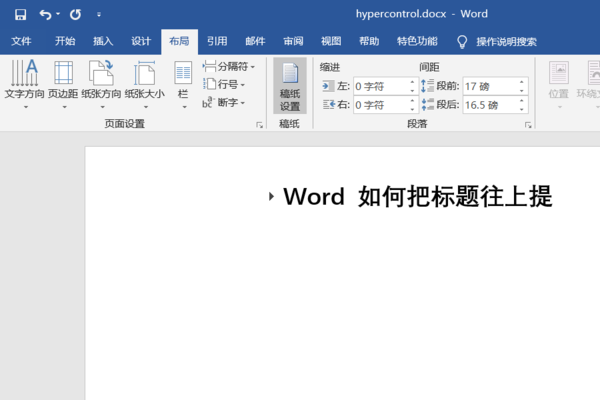Open the 插入 Insert tab
Screen dimensions: 600x400
click(x=103, y=42)
